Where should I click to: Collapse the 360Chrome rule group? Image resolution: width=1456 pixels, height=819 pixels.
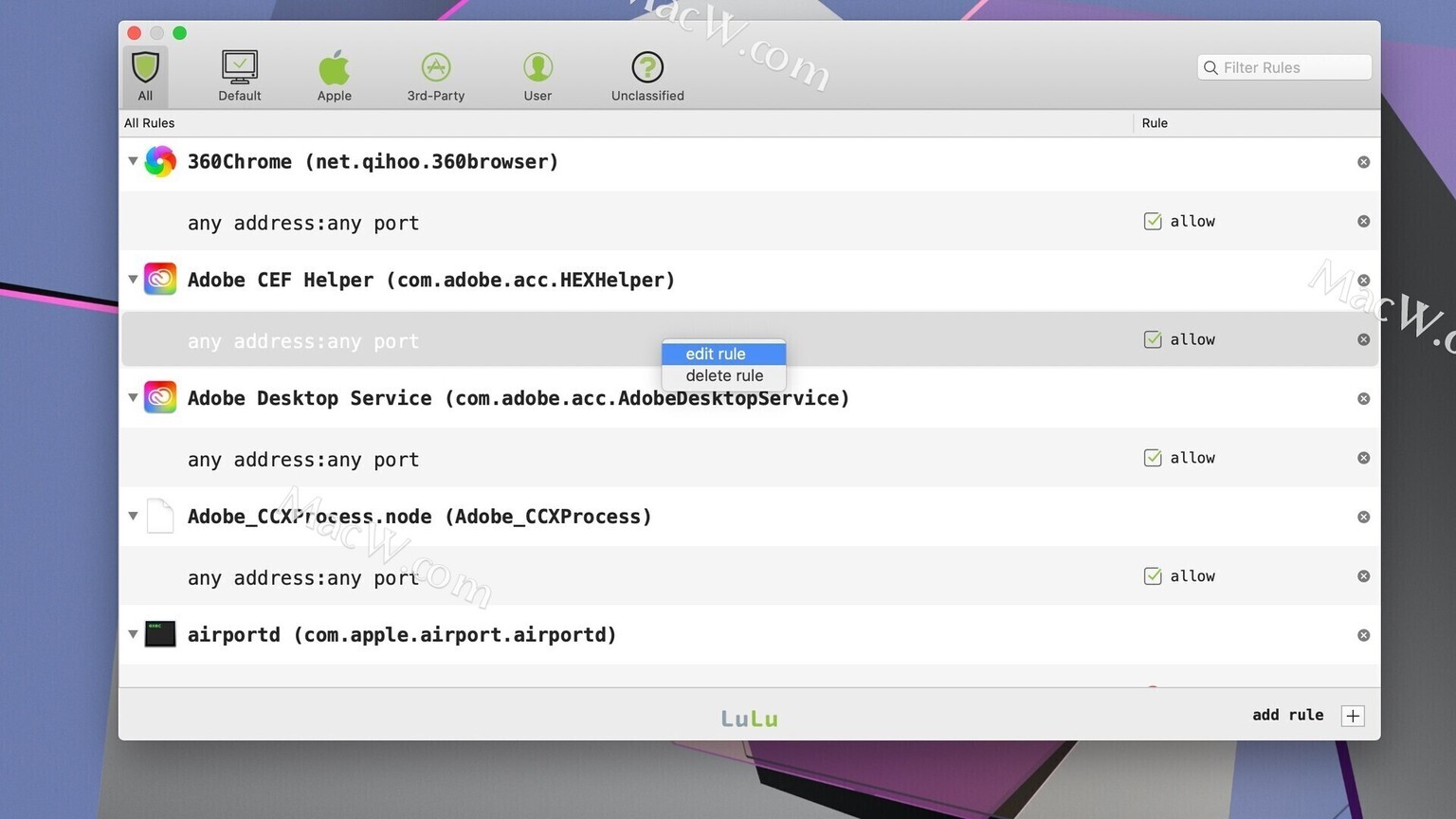[x=133, y=161]
